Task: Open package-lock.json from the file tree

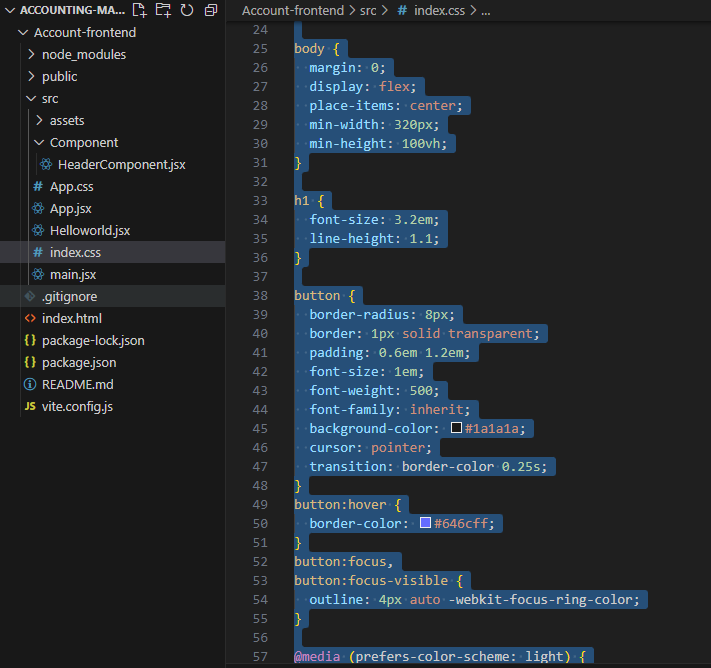Action: click(x=93, y=340)
